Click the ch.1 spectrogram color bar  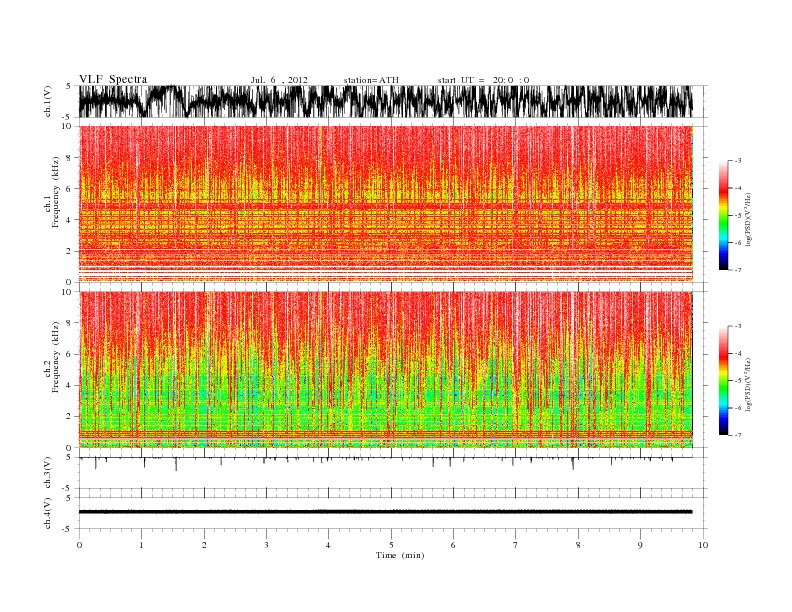click(723, 215)
